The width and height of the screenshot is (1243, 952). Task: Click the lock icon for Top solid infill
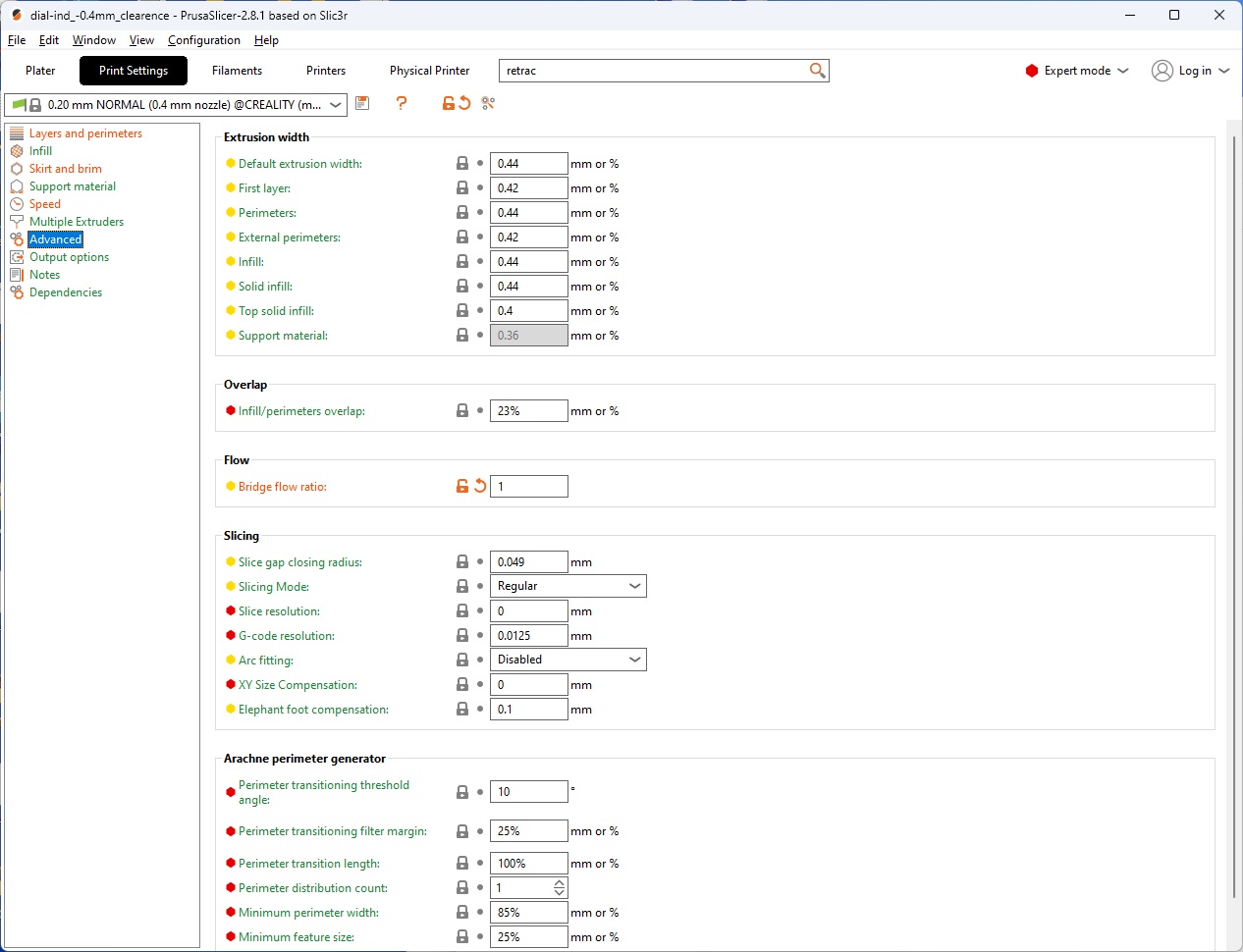(x=462, y=310)
